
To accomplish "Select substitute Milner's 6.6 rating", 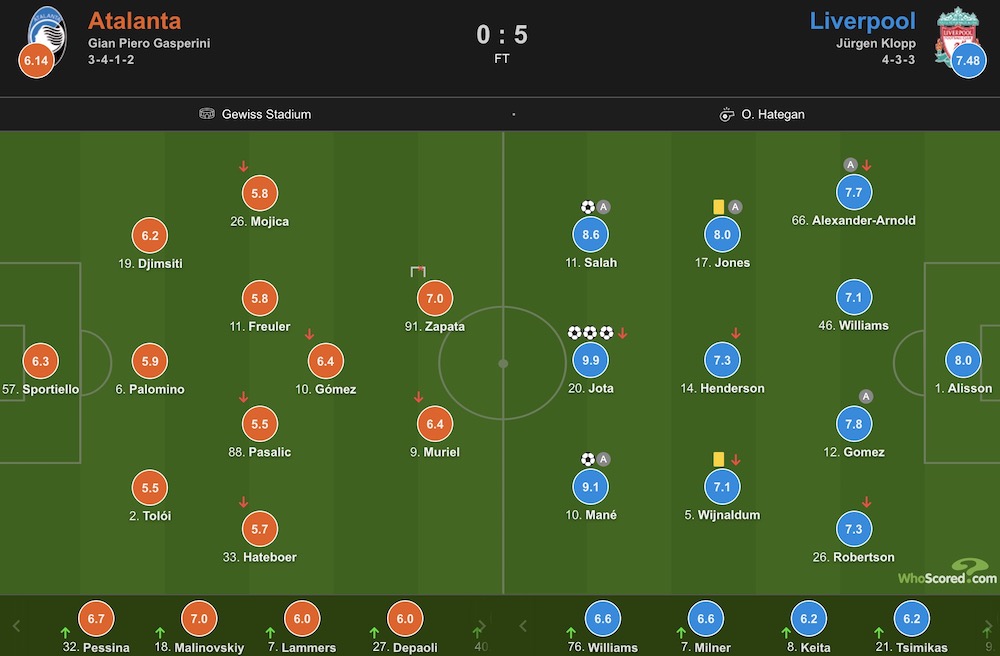I will [x=706, y=618].
